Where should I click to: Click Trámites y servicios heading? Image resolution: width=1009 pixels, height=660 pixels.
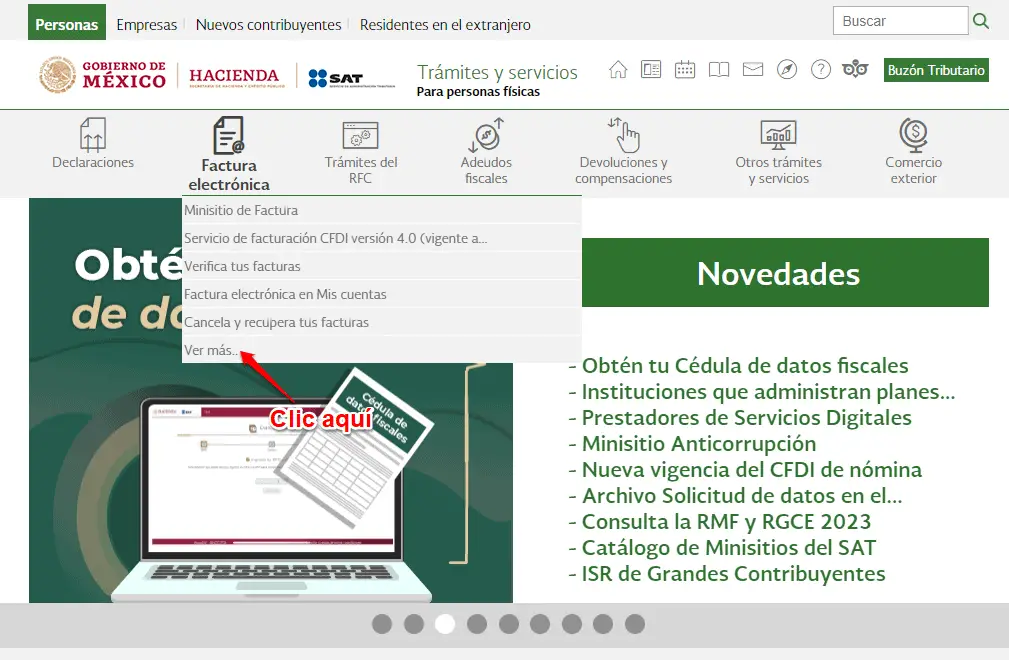(x=497, y=73)
